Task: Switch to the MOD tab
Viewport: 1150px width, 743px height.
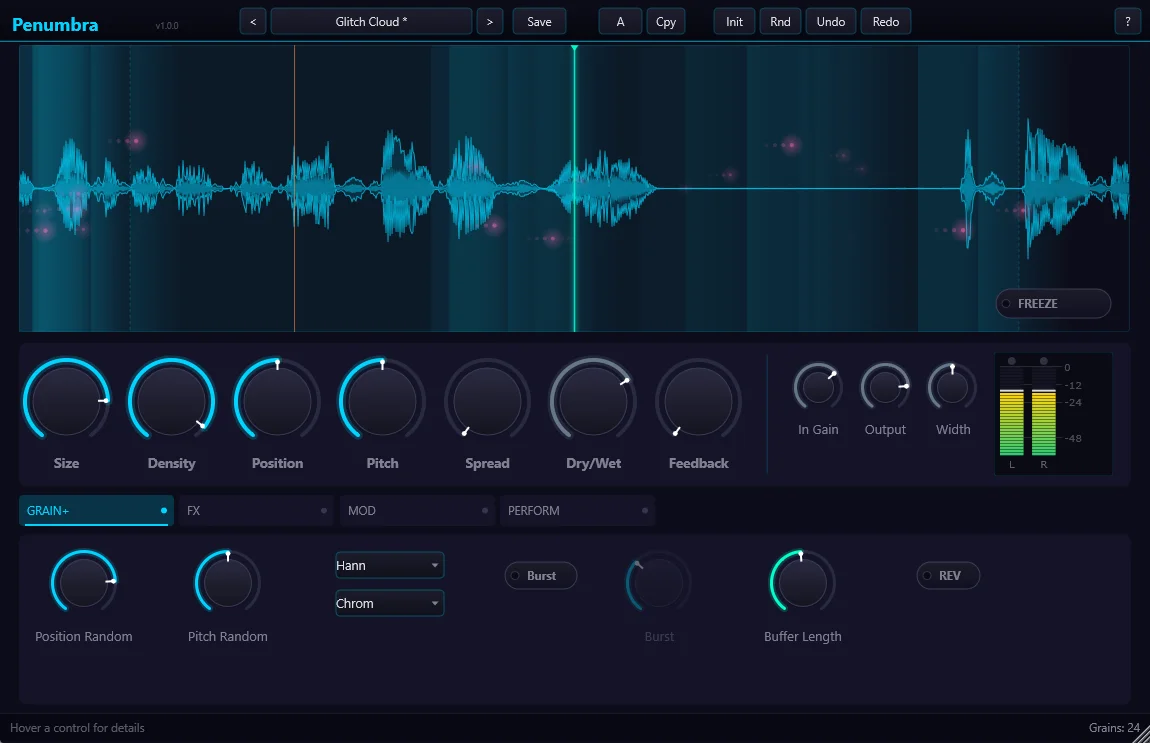Action: tap(417, 510)
